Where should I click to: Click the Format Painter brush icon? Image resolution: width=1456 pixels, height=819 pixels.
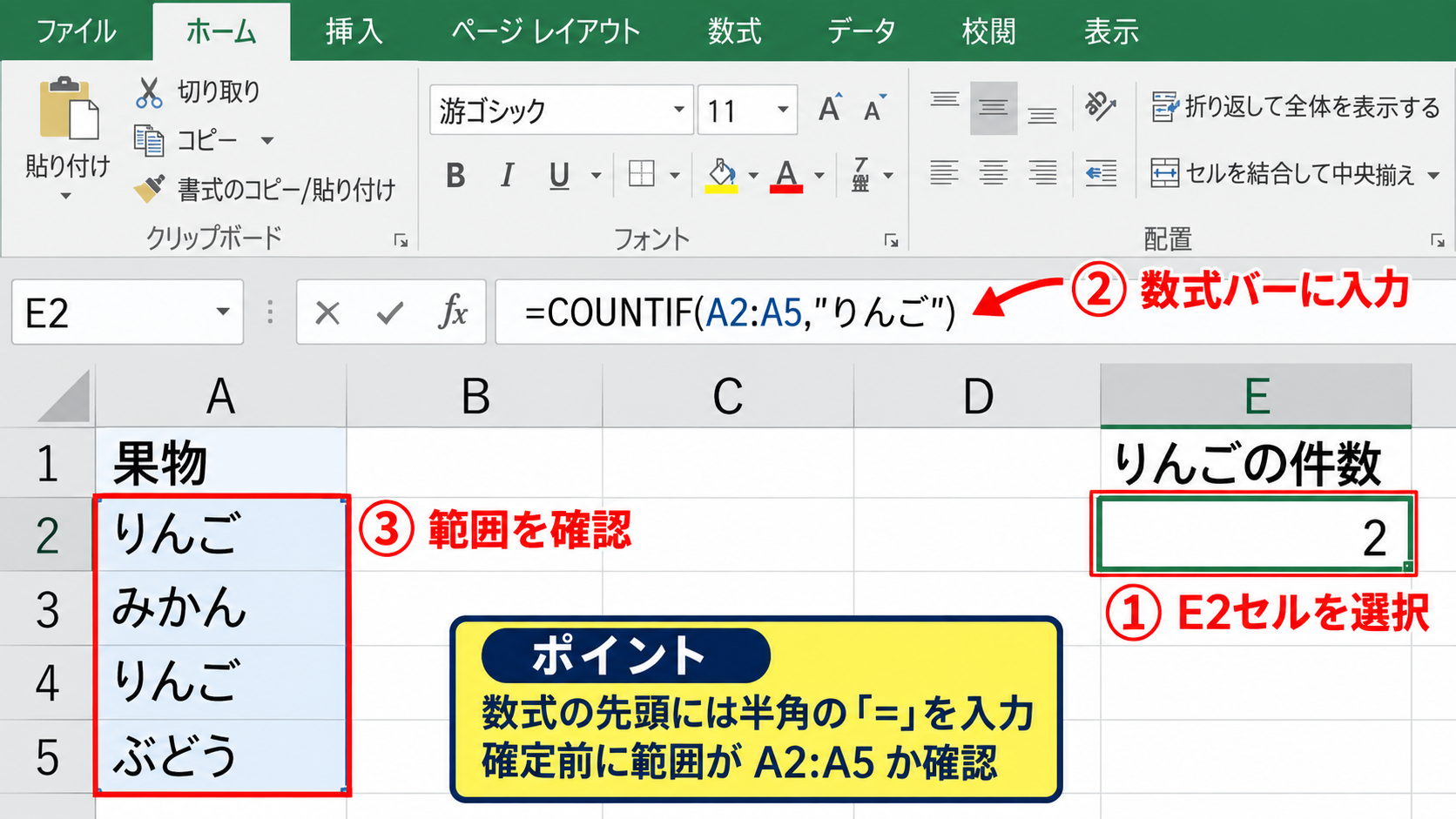149,188
